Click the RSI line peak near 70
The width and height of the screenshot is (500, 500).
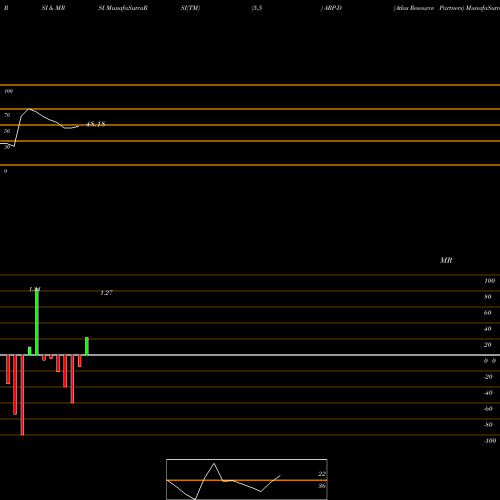(29, 109)
